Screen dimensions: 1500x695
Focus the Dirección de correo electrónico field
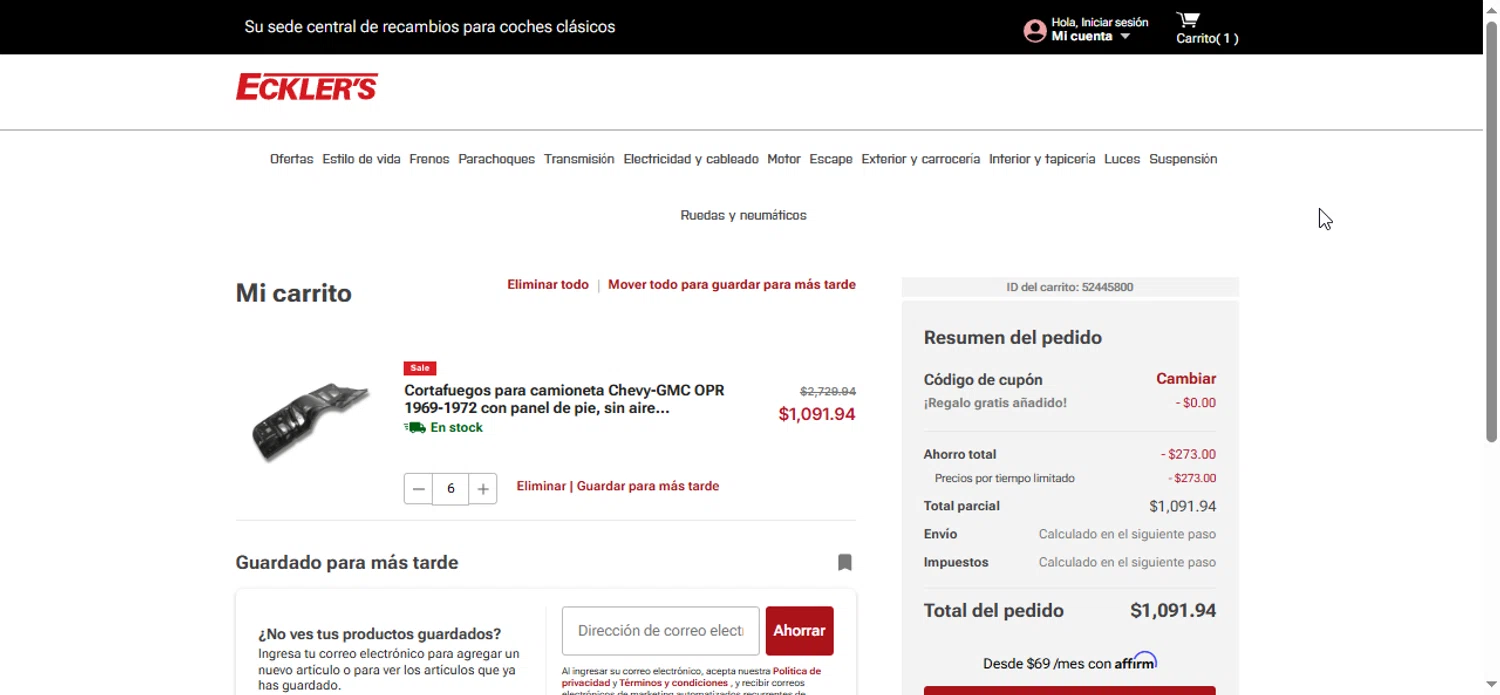point(660,631)
